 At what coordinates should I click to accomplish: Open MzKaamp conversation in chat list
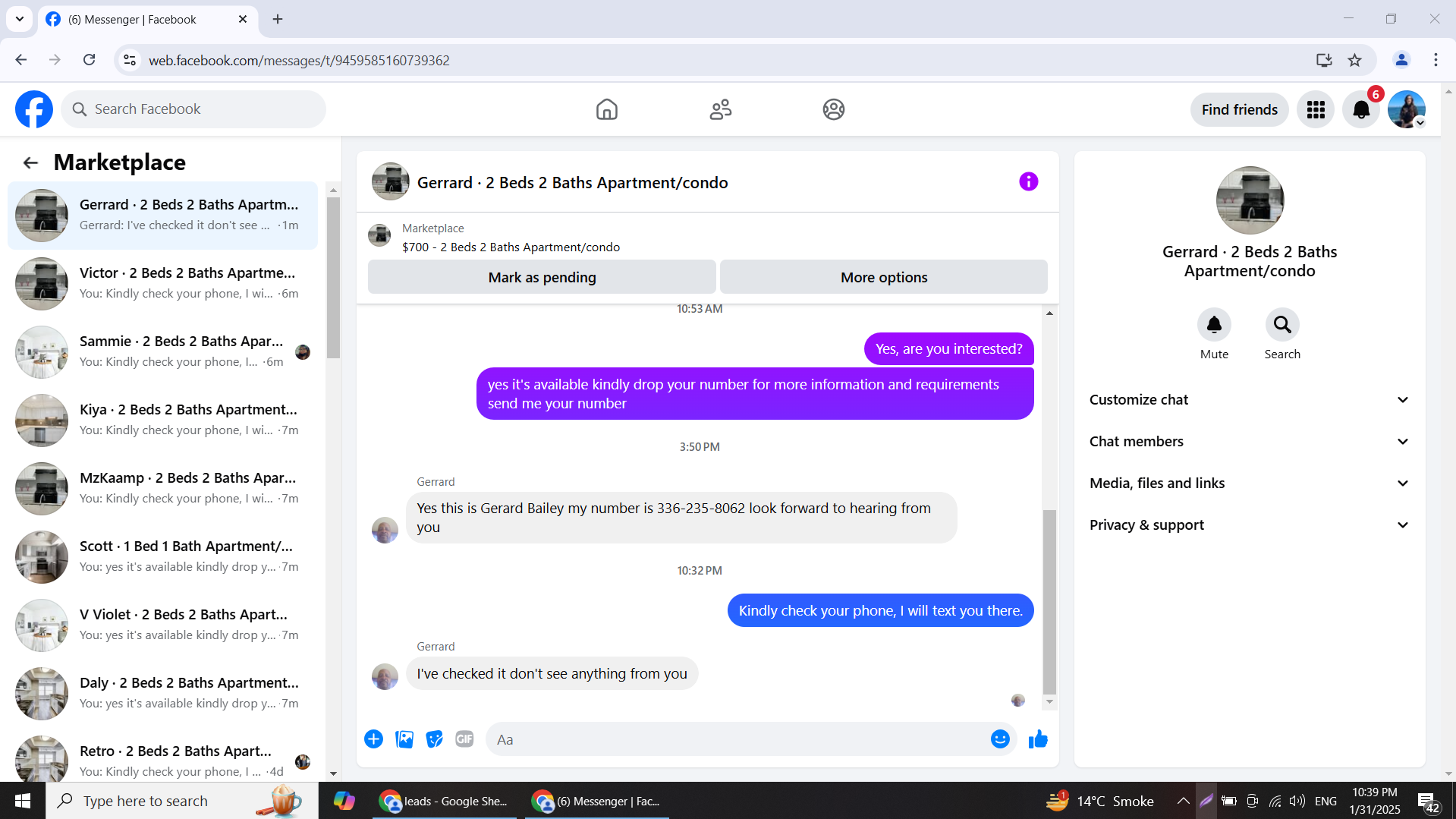[x=162, y=489]
